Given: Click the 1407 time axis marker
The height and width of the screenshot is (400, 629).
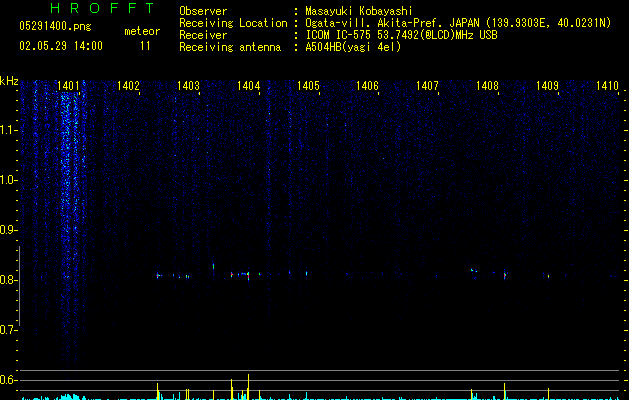Looking at the screenshot, I should coord(427,86).
